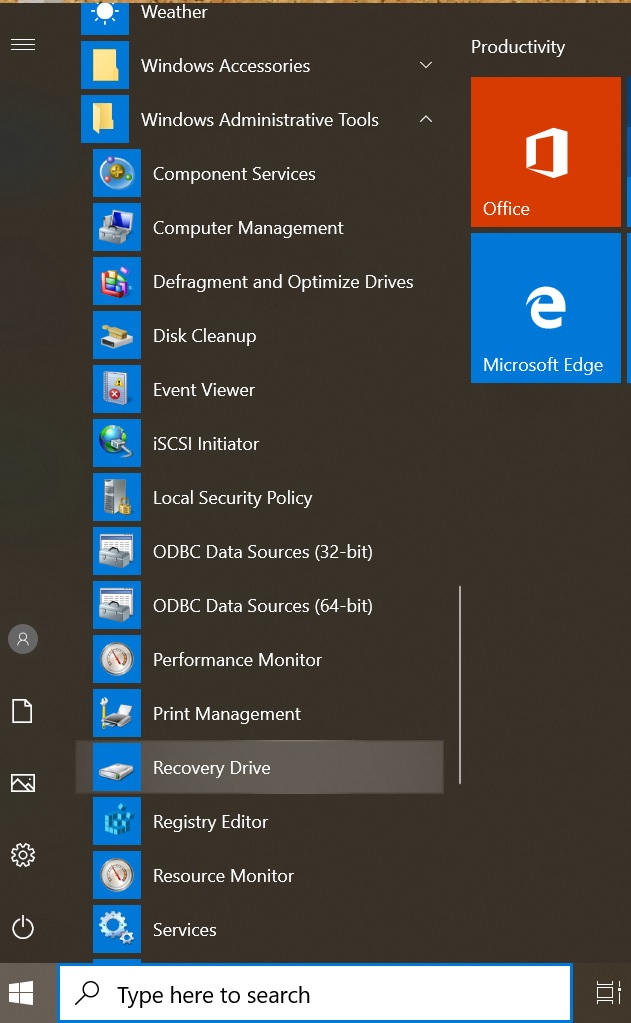Select iSCSI Initiator text
This screenshot has height=1023, width=631.
pyautogui.click(x=206, y=444)
